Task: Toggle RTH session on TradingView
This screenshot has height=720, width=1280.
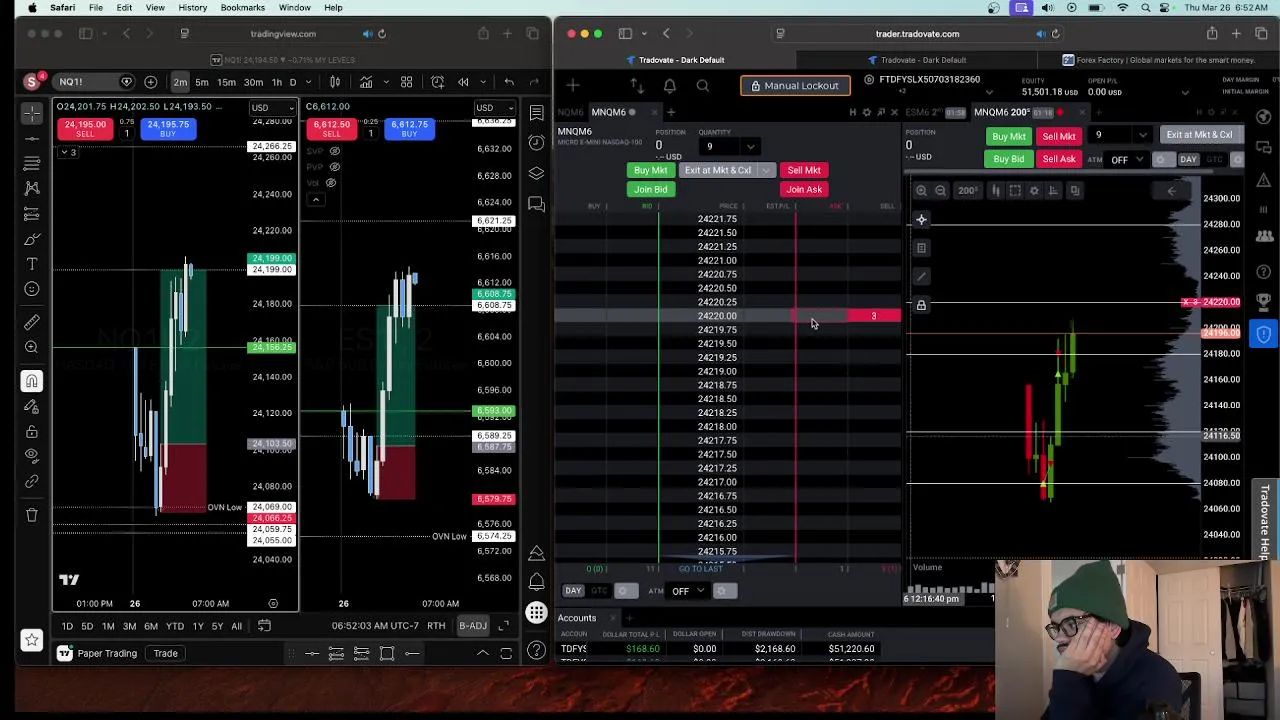Action: click(x=436, y=626)
